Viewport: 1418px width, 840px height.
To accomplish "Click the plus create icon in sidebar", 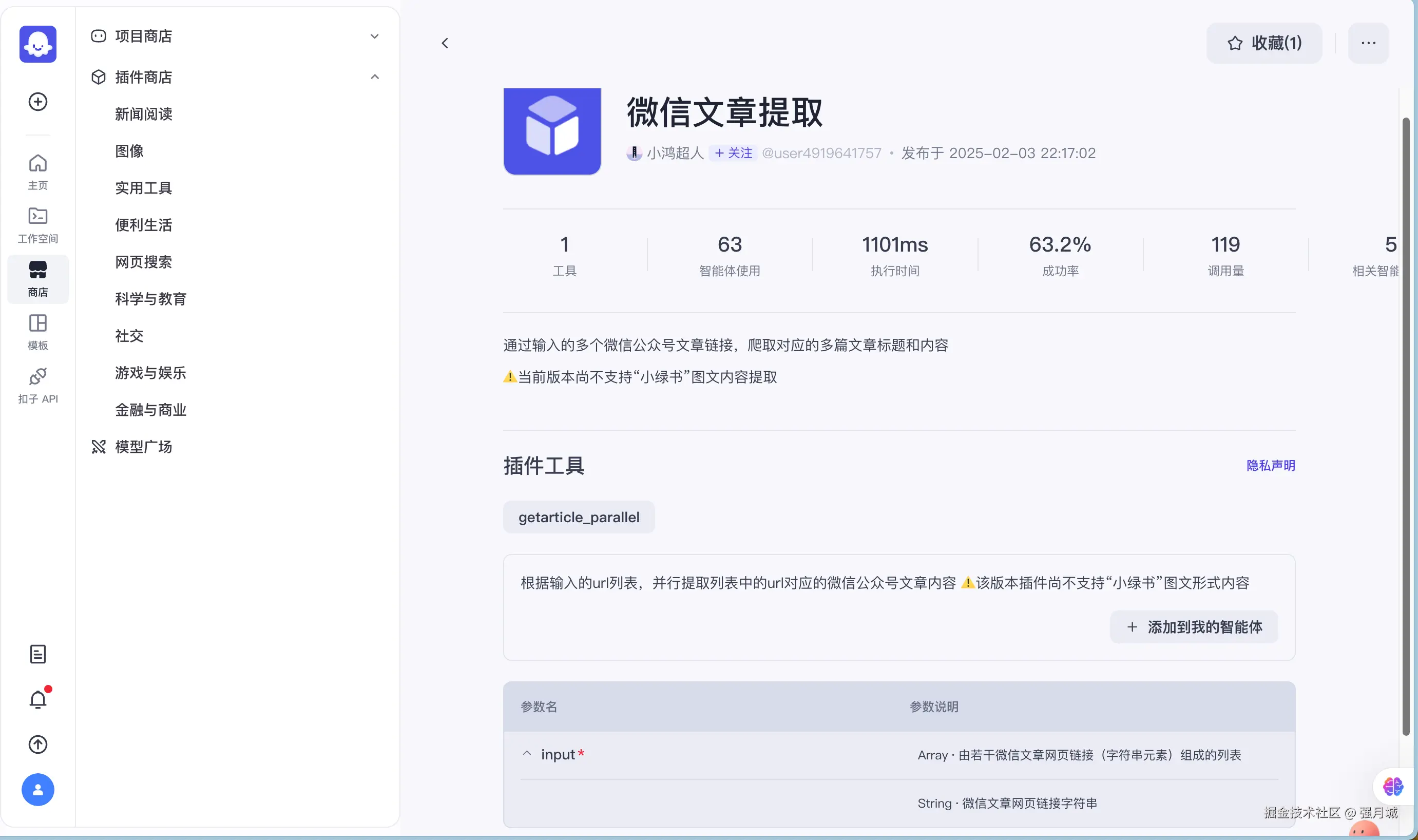I will 37,102.
